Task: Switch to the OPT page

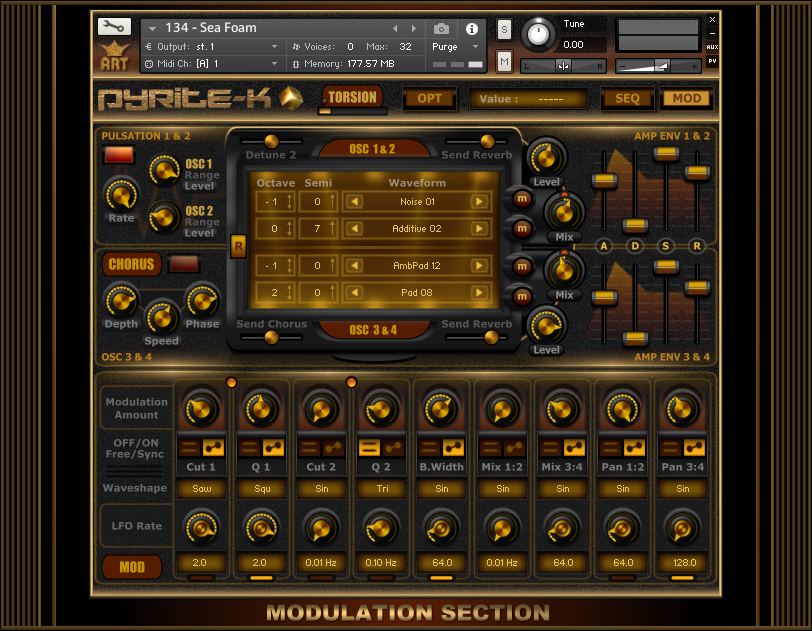Action: [x=429, y=99]
